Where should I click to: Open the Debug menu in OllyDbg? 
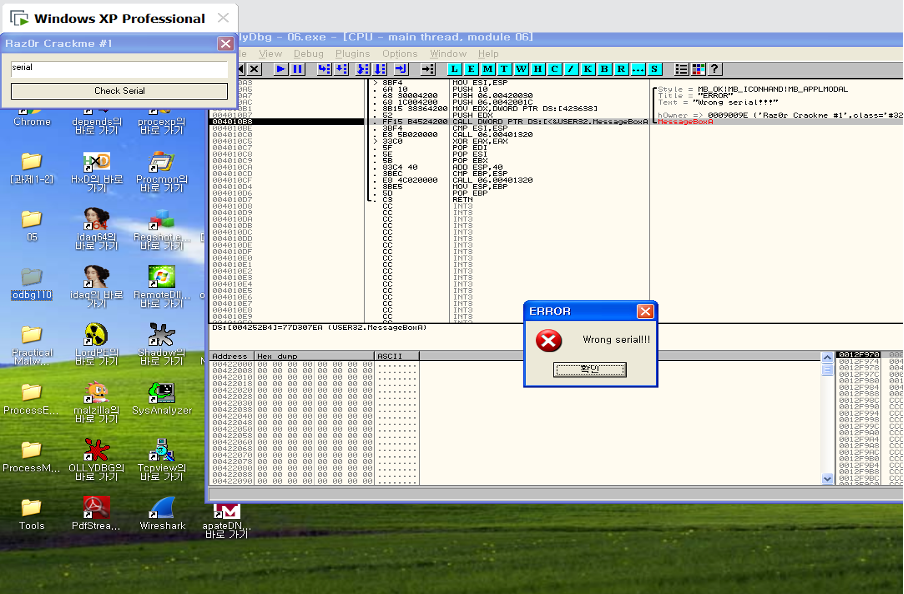click(308, 54)
